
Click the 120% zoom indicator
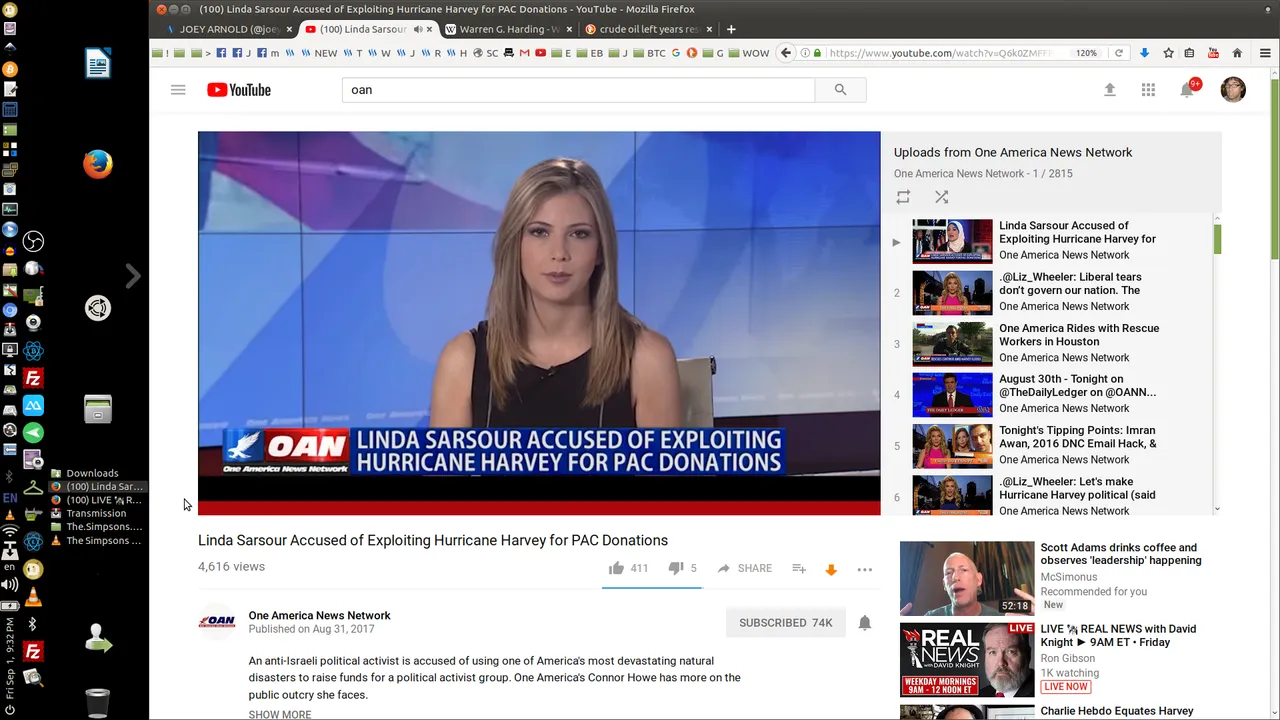pyautogui.click(x=1087, y=53)
